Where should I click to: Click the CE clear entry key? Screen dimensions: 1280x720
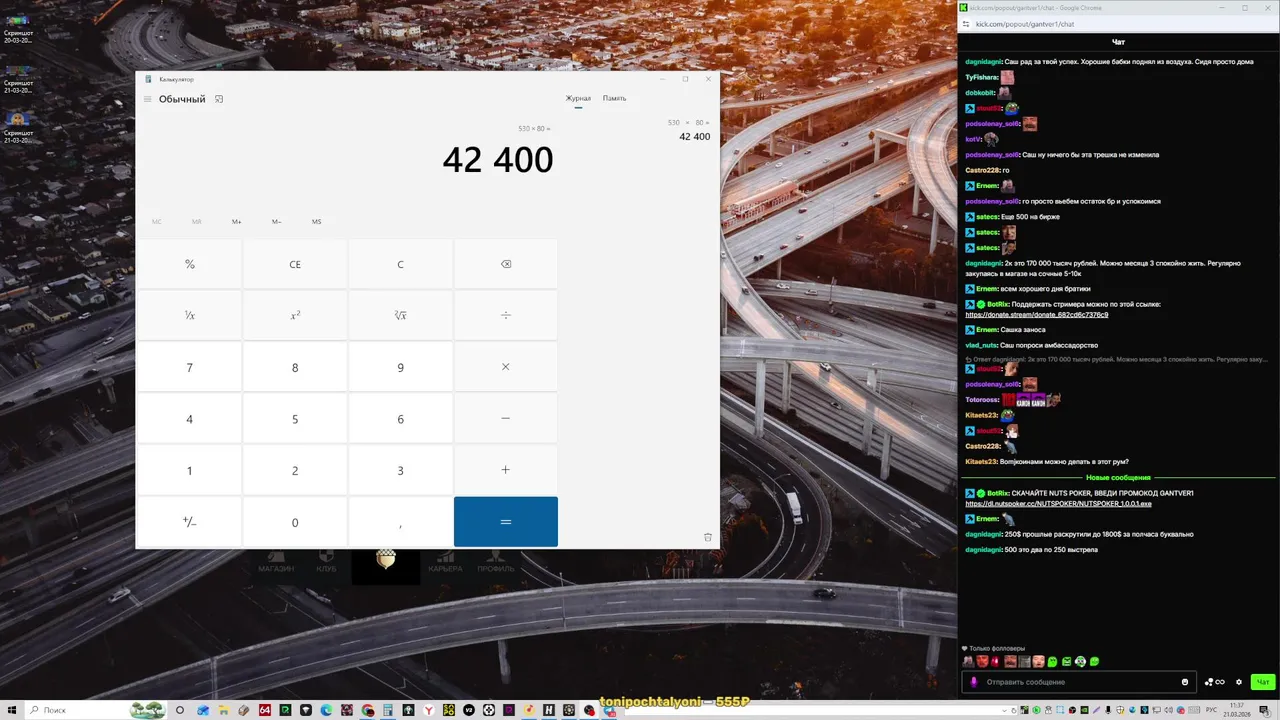coord(295,264)
